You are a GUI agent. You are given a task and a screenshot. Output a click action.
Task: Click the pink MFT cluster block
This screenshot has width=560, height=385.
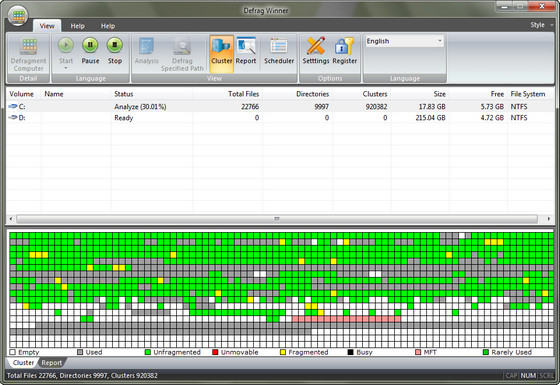(346, 319)
